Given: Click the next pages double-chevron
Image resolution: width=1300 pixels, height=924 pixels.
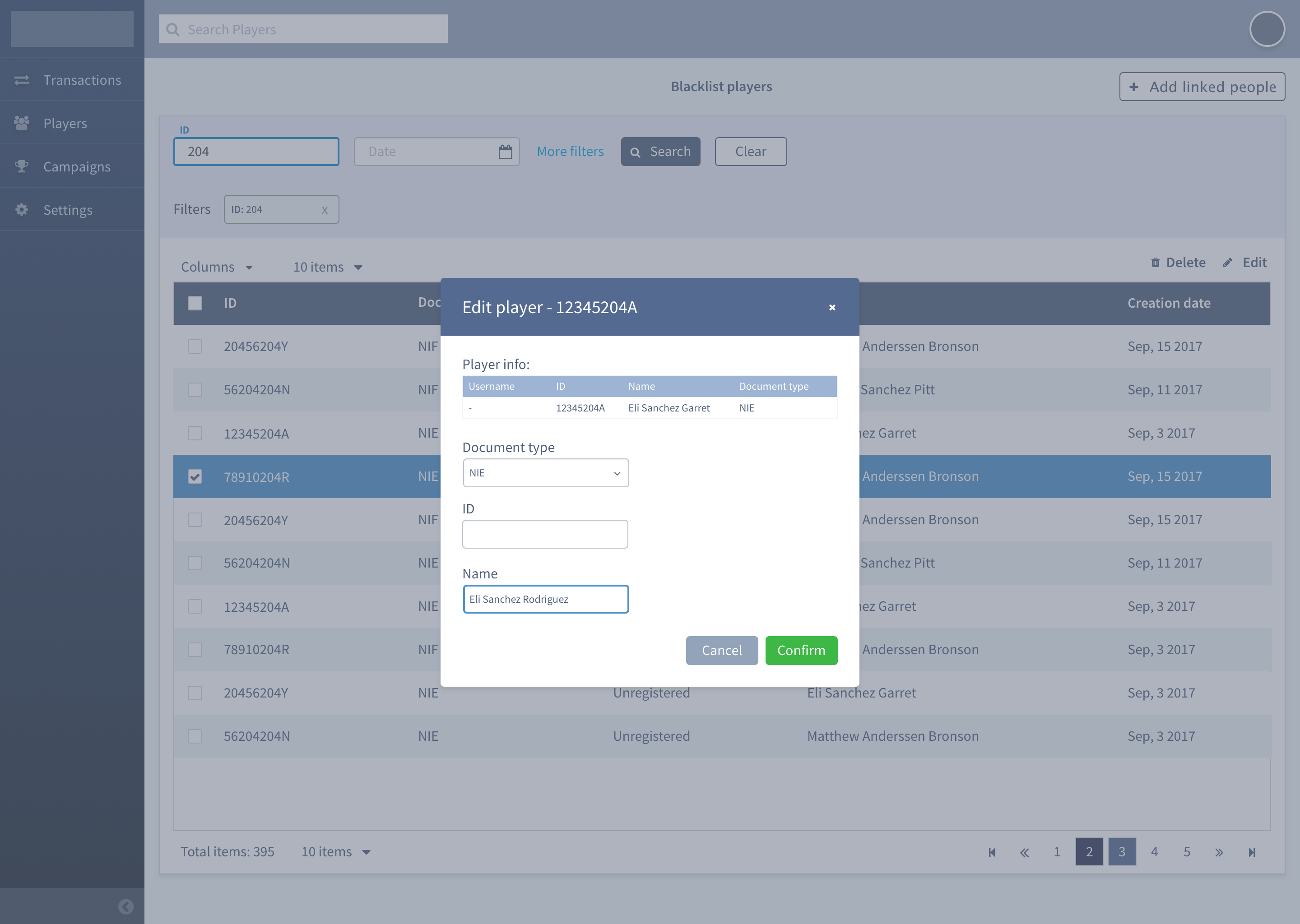Looking at the screenshot, I should [x=1219, y=852].
